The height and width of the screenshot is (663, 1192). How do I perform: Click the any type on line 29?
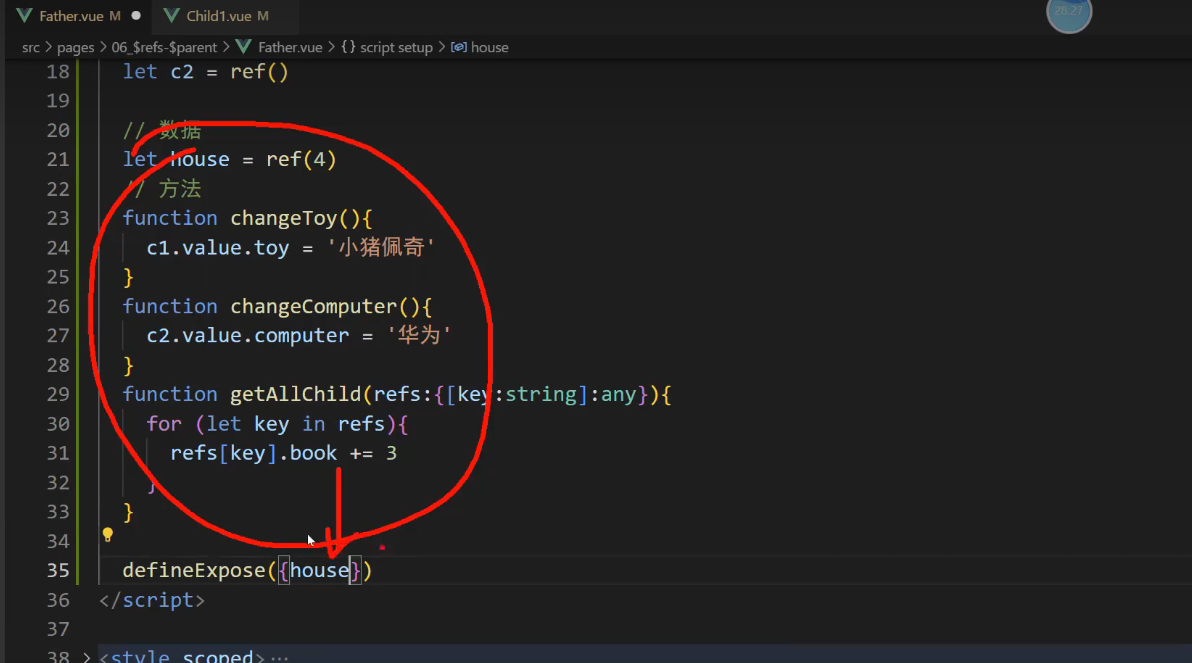[619, 395]
